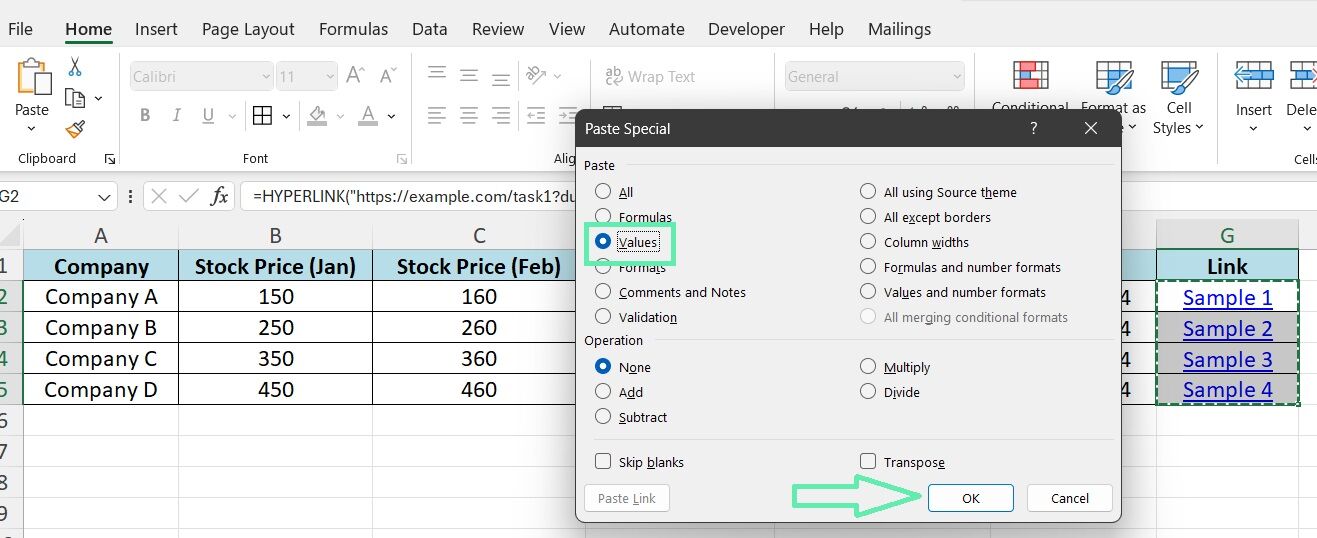This screenshot has height=538, width=1317.
Task: Click the Cut scissors icon
Action: (x=75, y=67)
